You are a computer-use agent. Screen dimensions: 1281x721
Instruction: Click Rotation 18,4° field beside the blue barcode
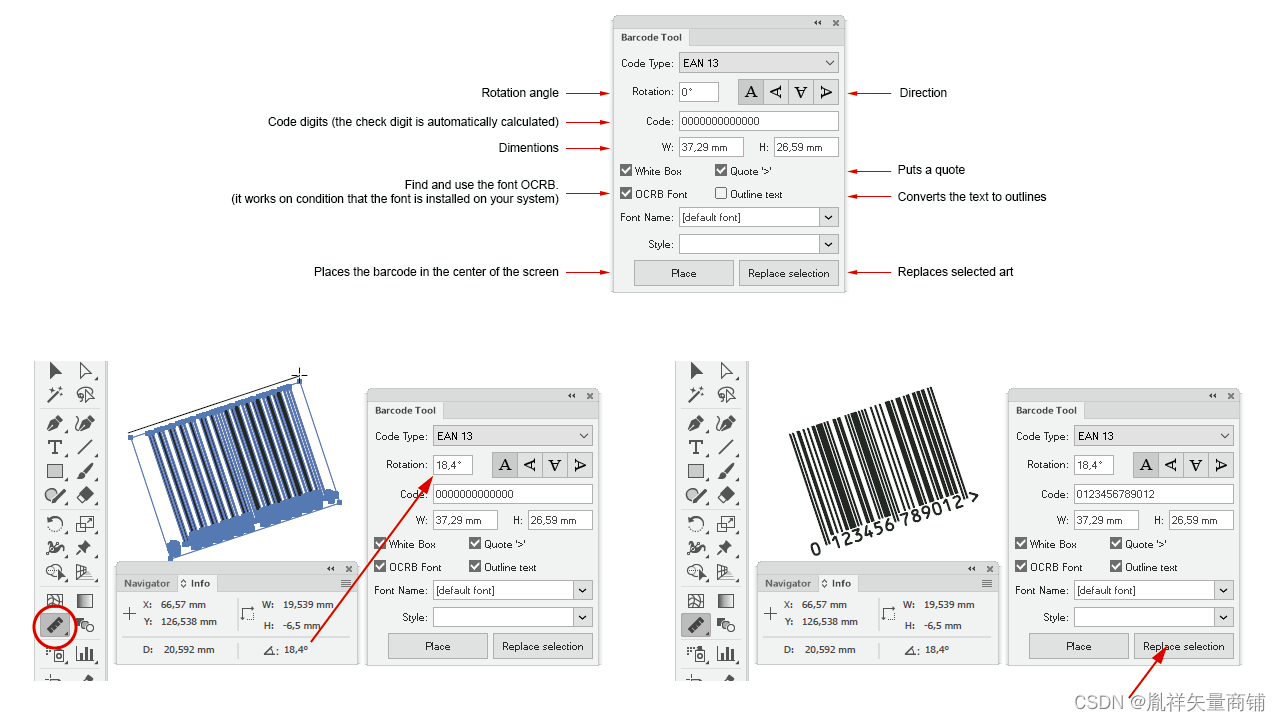click(x=453, y=465)
